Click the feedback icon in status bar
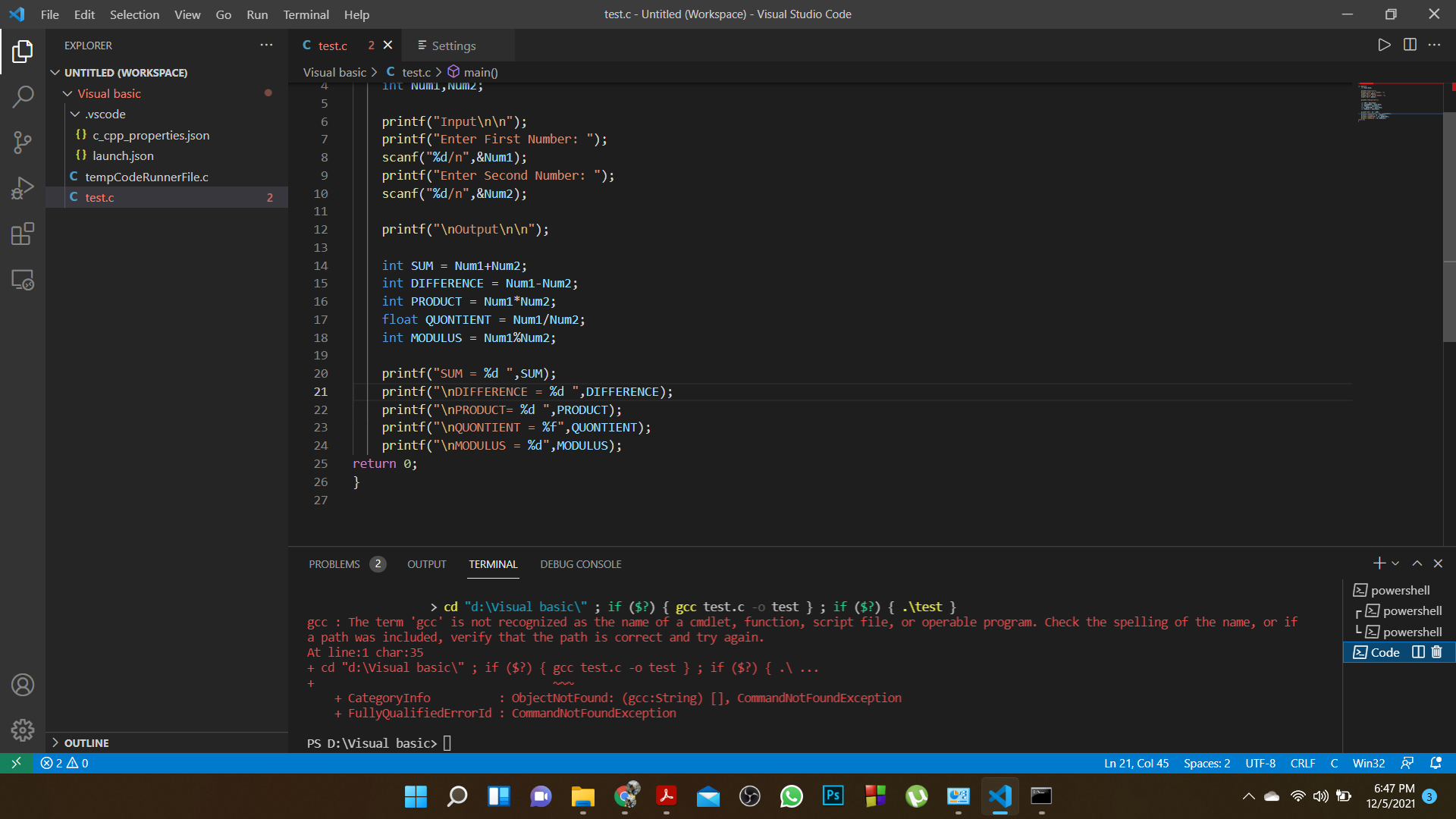 pyautogui.click(x=1407, y=763)
